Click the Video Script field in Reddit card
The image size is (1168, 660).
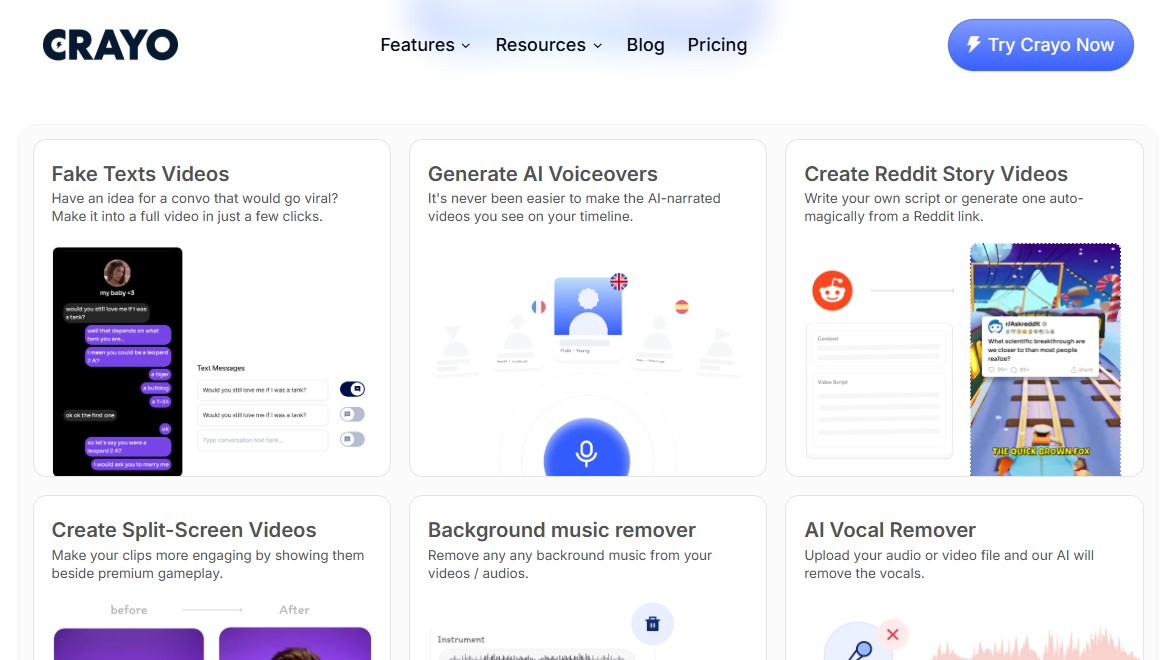(x=879, y=410)
